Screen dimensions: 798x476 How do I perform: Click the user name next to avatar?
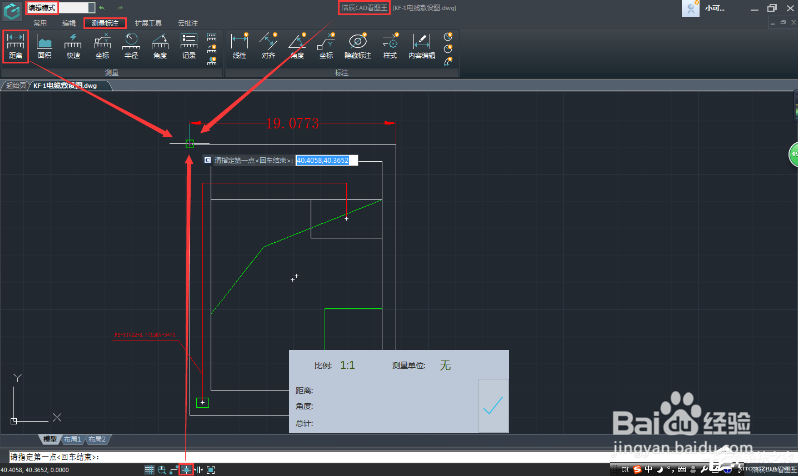coord(714,8)
